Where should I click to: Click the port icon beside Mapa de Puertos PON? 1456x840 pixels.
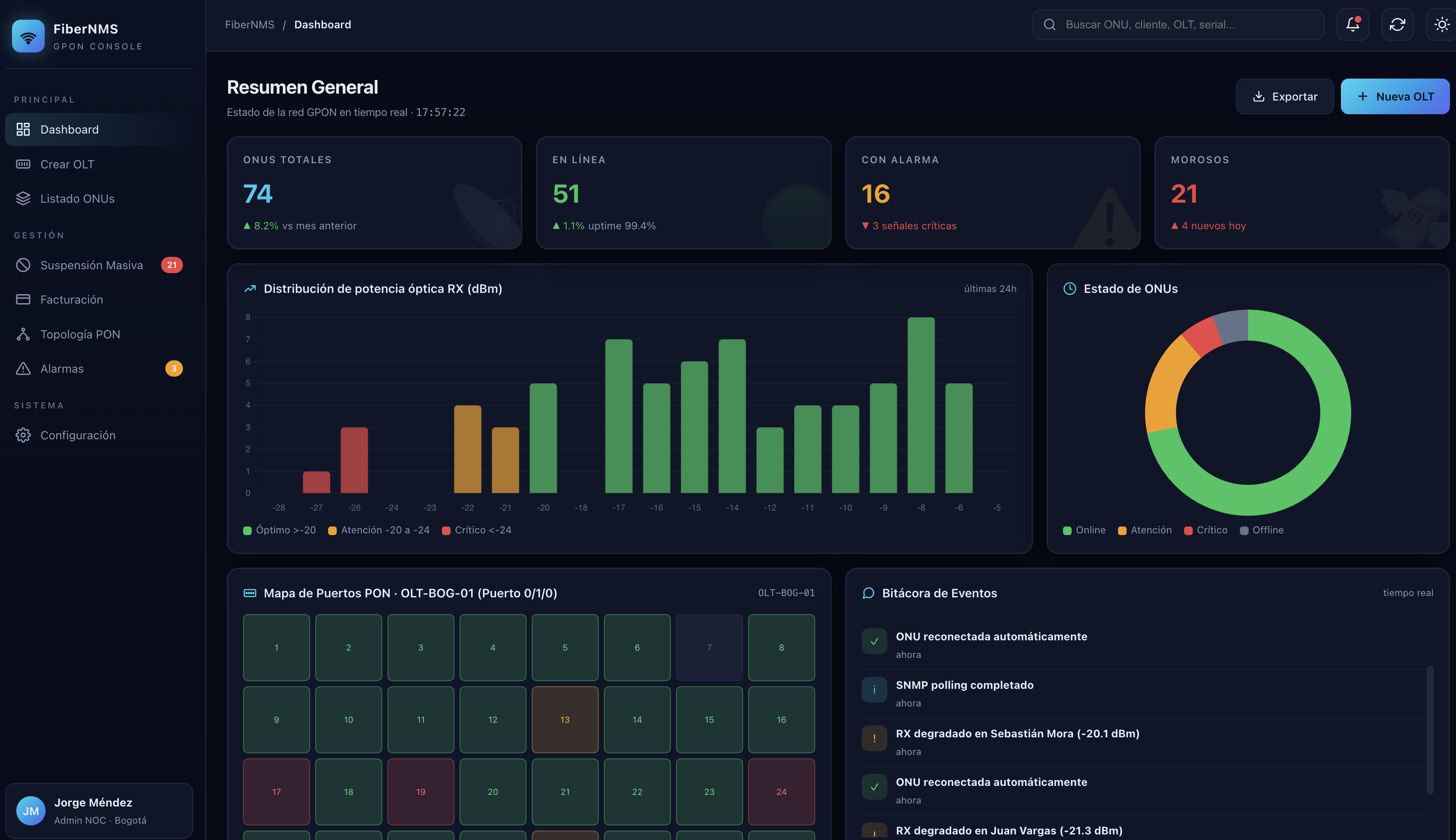coord(250,593)
